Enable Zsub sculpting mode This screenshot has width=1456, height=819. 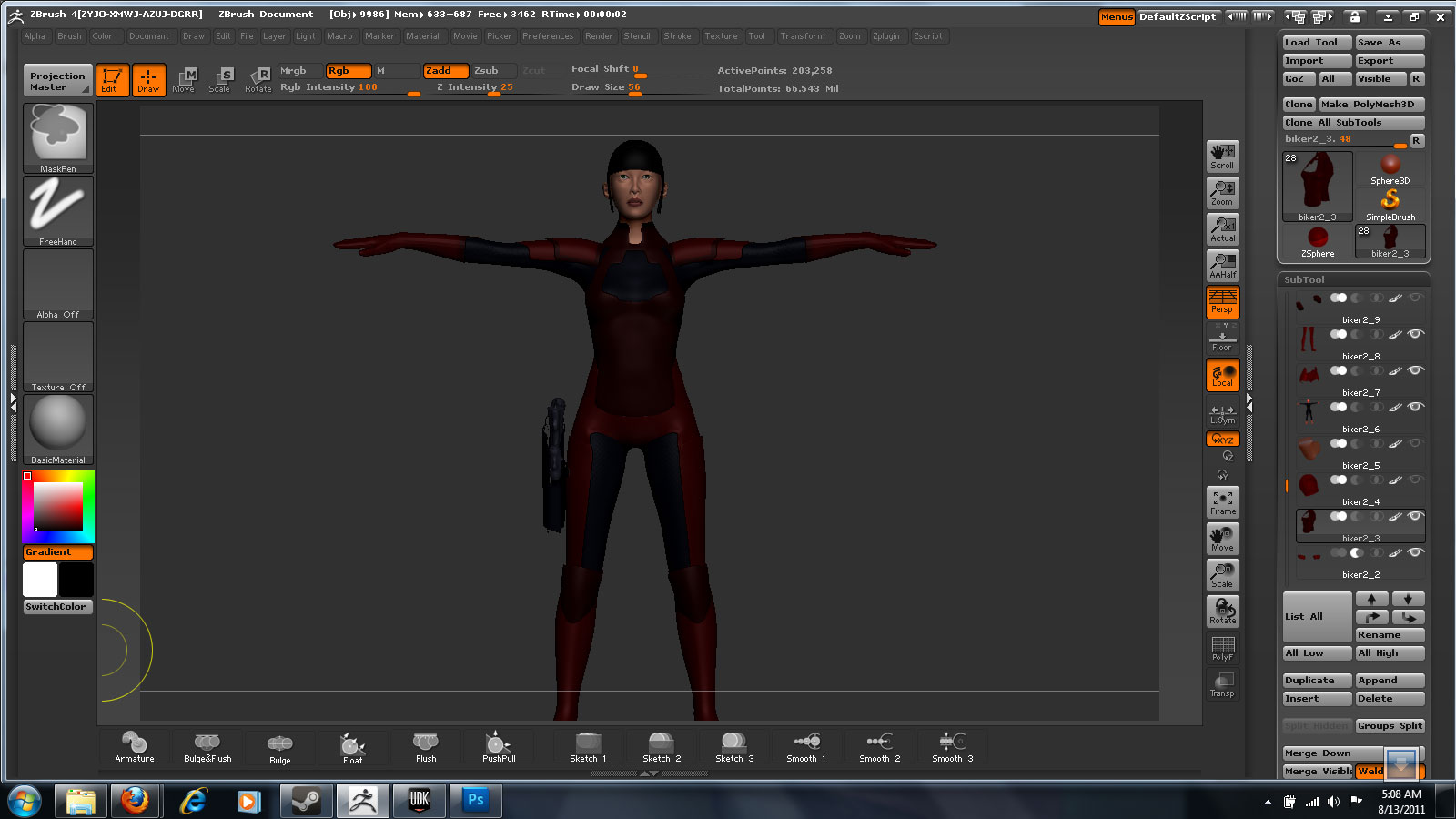(x=493, y=70)
